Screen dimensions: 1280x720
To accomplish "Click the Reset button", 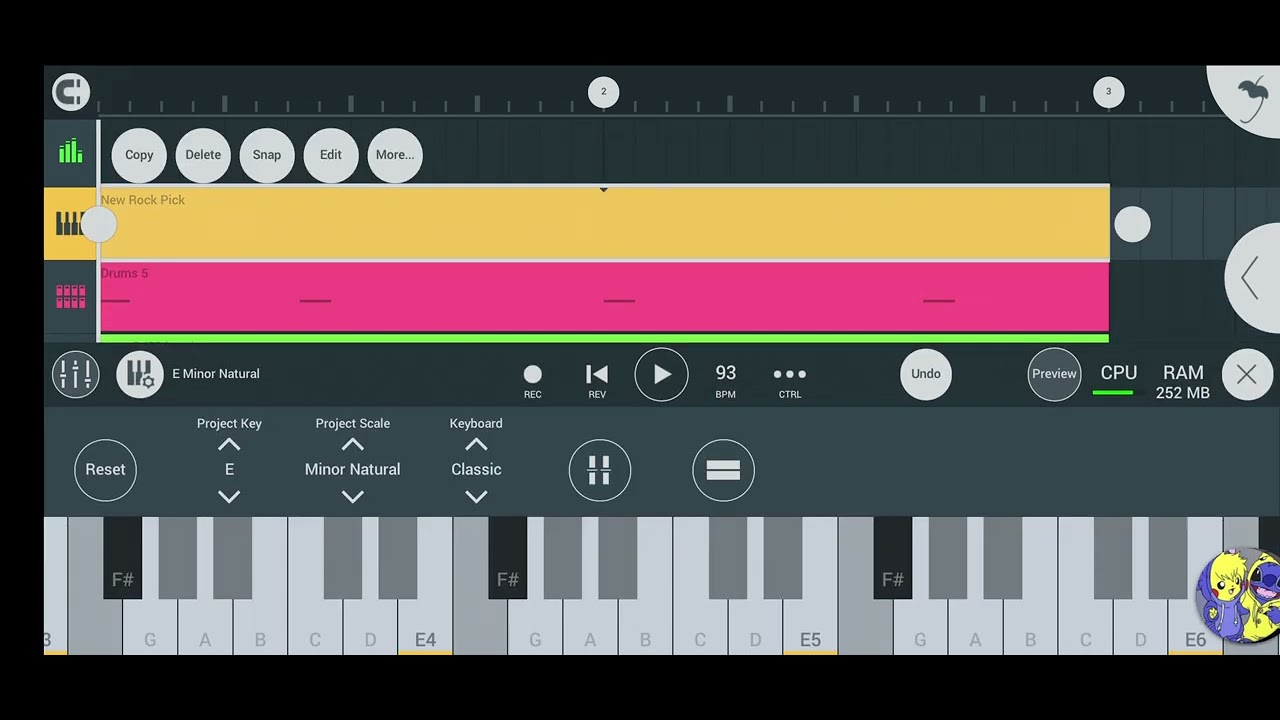I will click(x=105, y=470).
